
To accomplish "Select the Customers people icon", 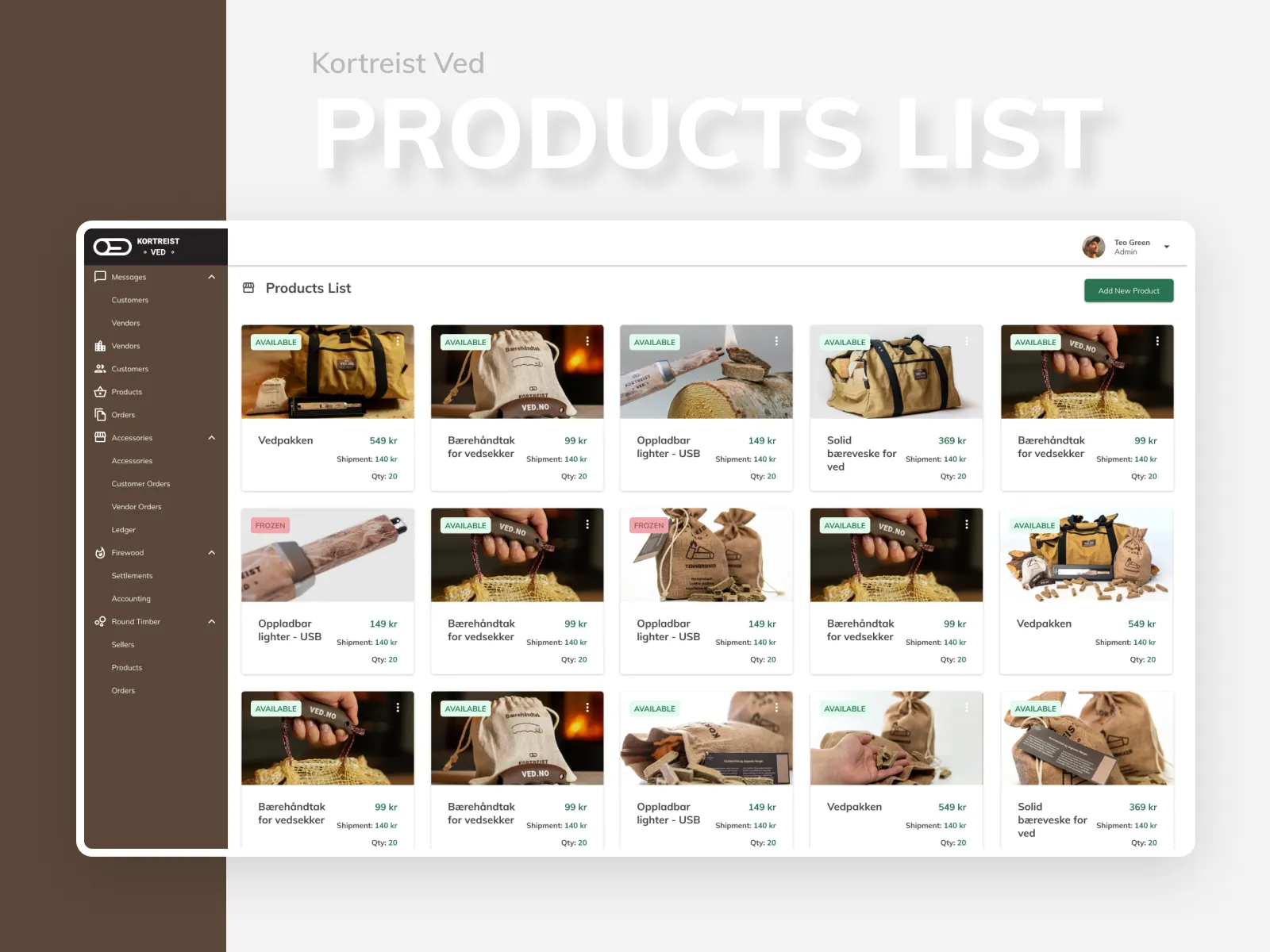I will coord(100,369).
